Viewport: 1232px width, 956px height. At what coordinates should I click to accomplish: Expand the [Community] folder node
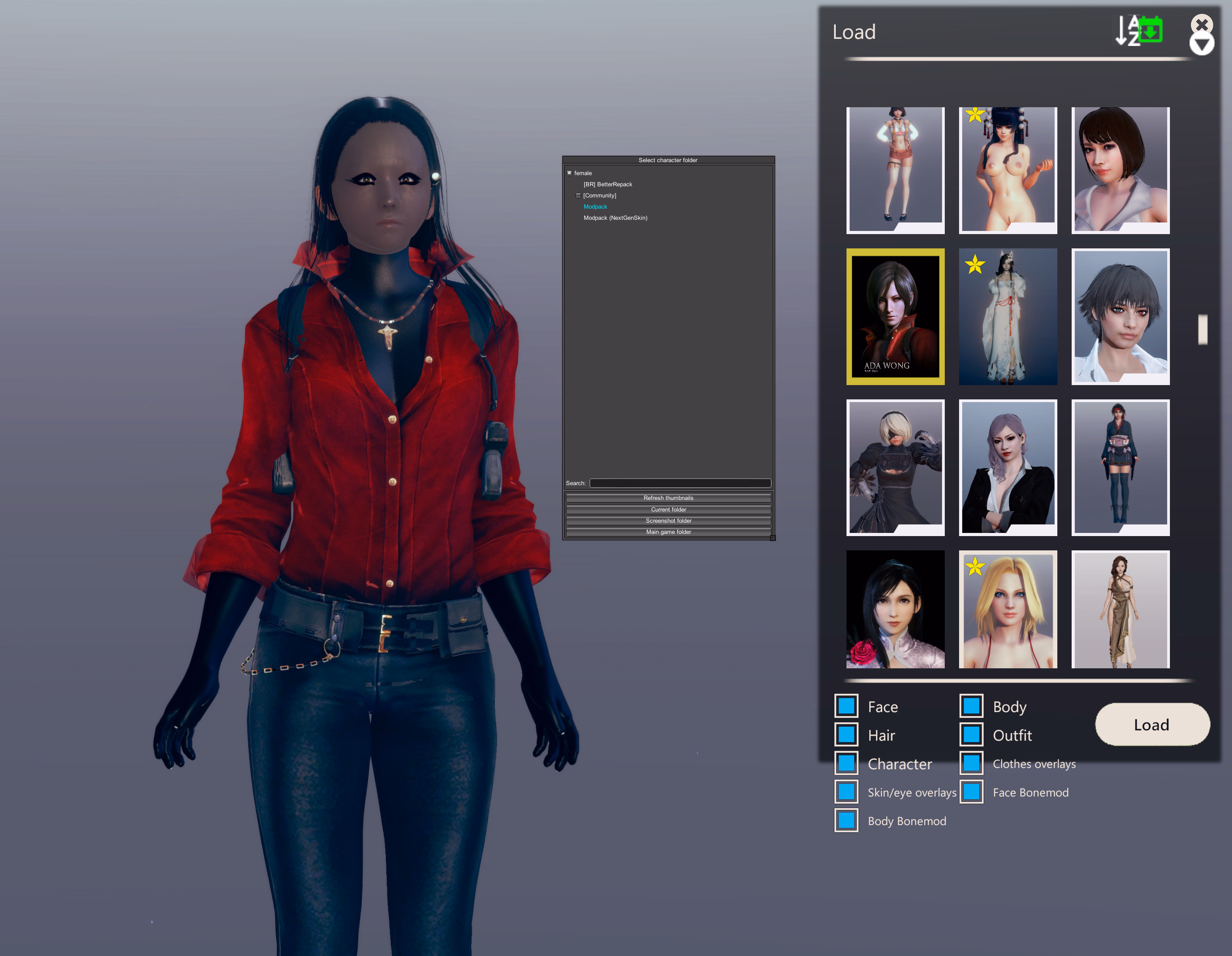pyautogui.click(x=578, y=196)
